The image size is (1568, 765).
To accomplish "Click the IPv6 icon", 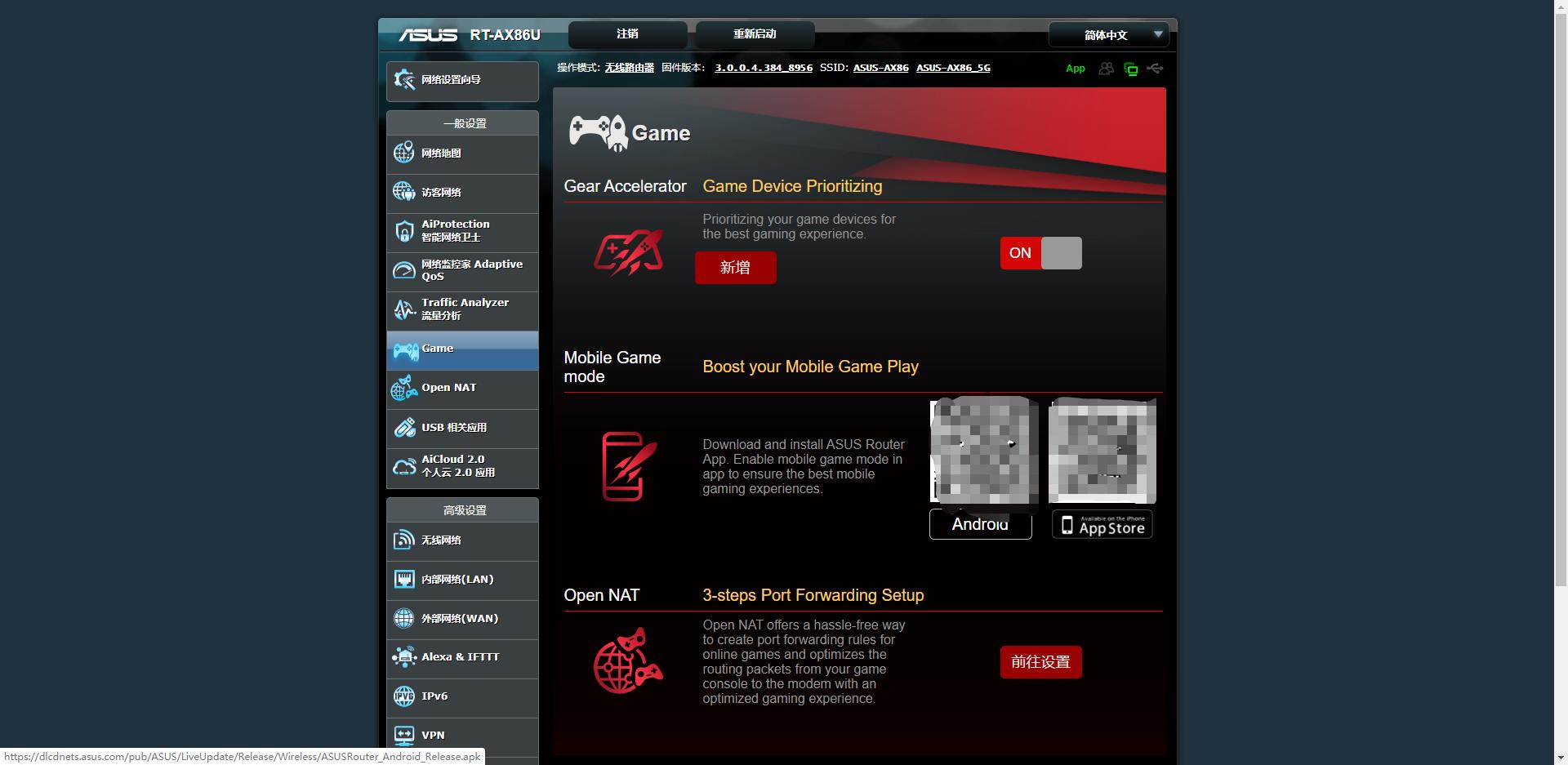I will pos(404,696).
